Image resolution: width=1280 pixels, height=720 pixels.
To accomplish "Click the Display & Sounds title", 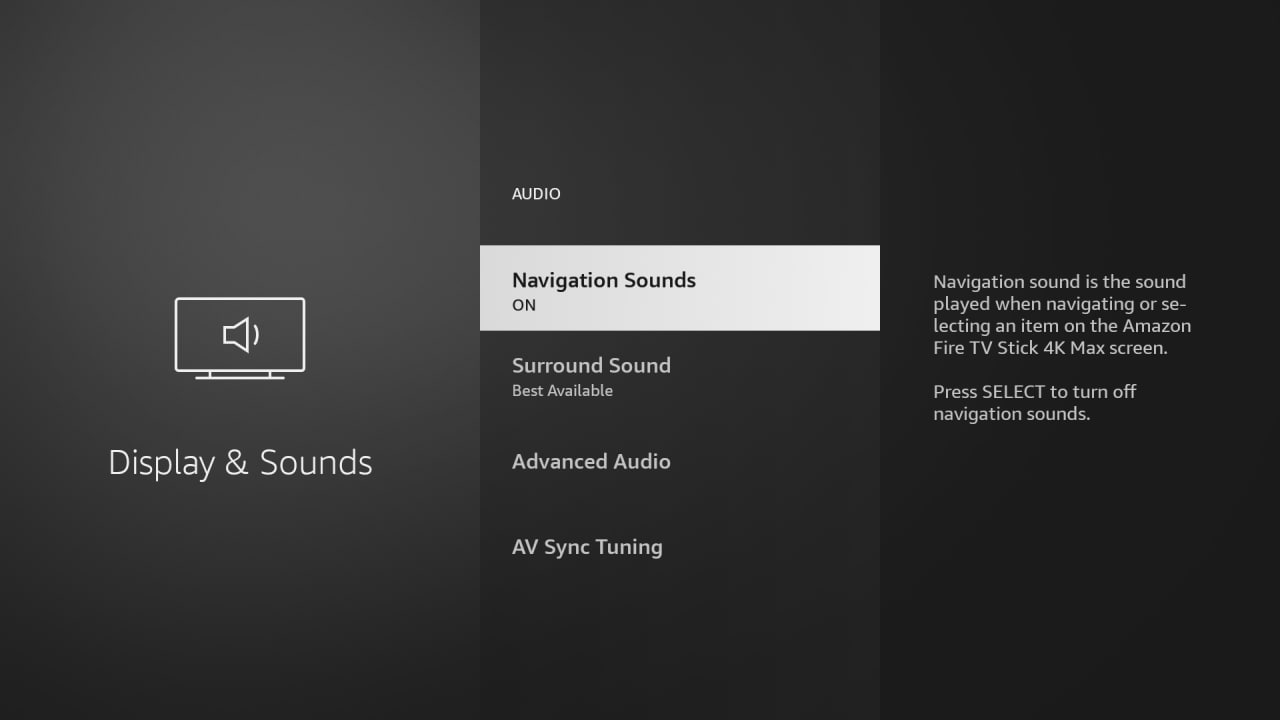I will pos(240,463).
